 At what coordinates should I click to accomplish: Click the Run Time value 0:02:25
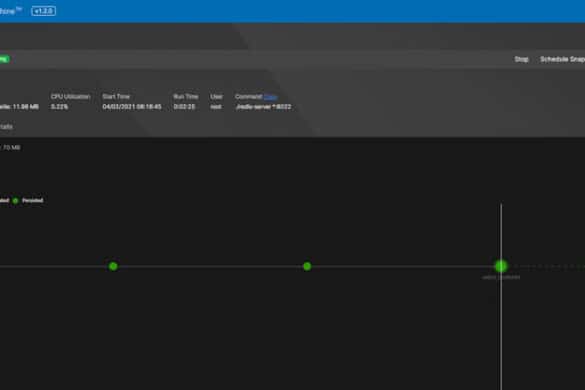(x=184, y=107)
